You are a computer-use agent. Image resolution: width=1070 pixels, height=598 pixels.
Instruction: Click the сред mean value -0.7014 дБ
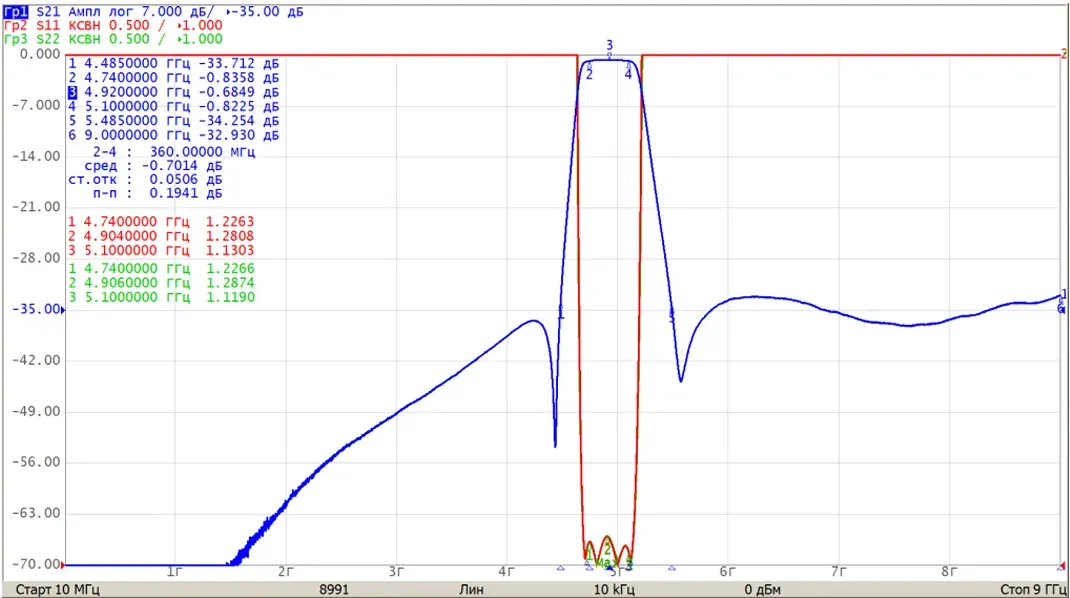click(x=182, y=166)
